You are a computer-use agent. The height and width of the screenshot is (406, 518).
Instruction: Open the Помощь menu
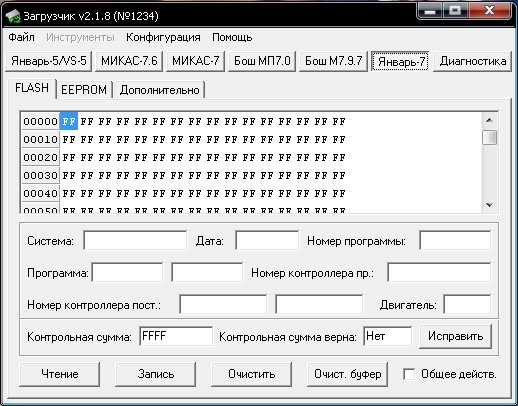click(x=232, y=37)
